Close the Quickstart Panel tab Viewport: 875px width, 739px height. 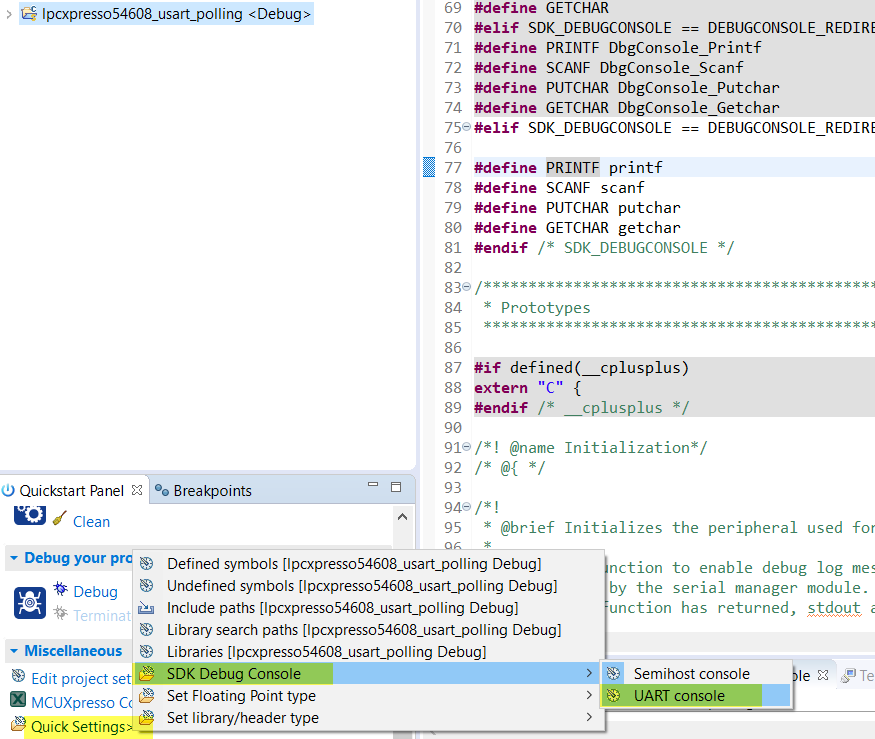click(137, 490)
